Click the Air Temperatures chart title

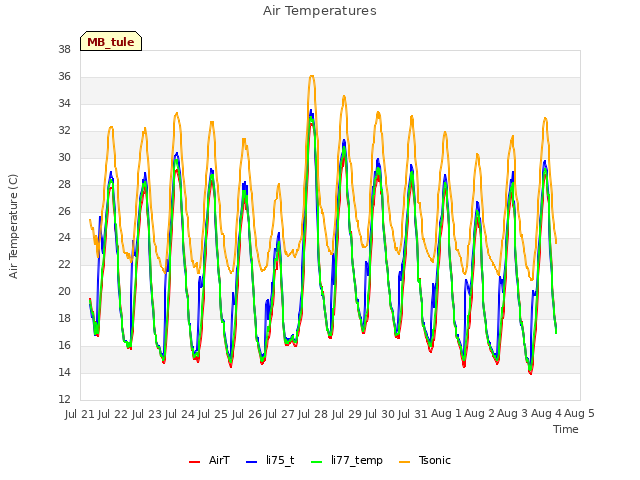[320, 11]
